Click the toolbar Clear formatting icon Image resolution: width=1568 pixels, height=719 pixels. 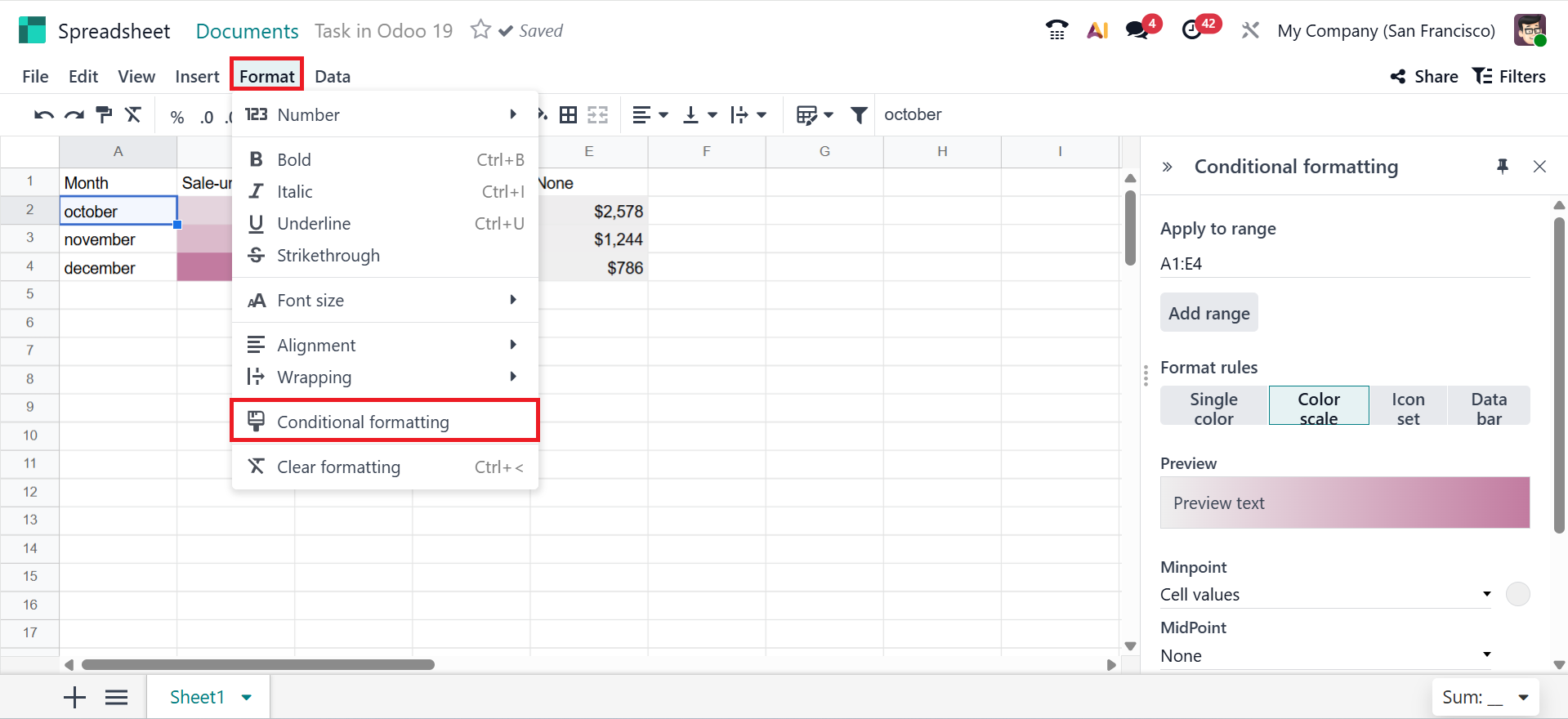133,115
